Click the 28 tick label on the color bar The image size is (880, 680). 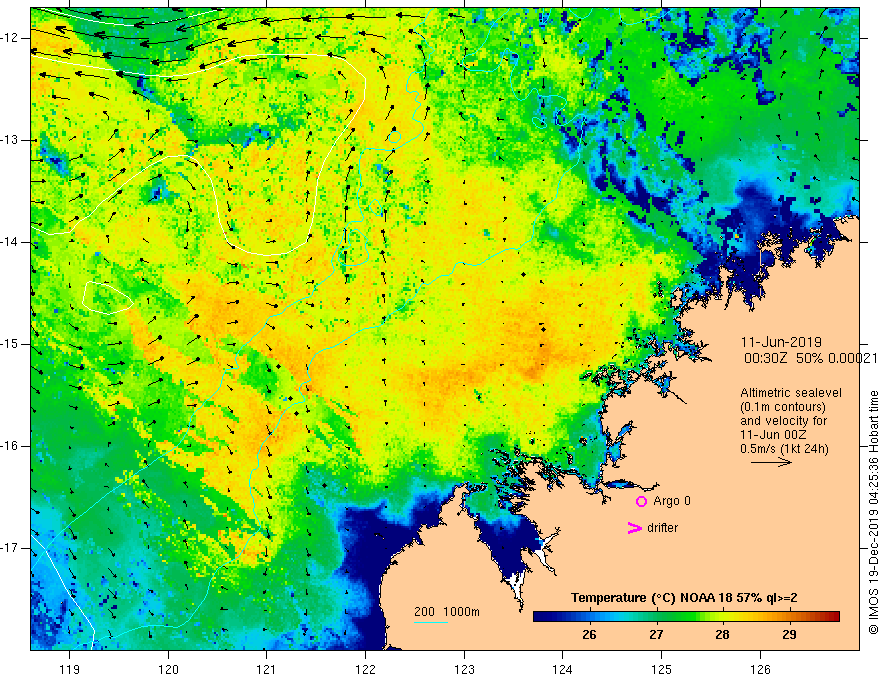[722, 635]
